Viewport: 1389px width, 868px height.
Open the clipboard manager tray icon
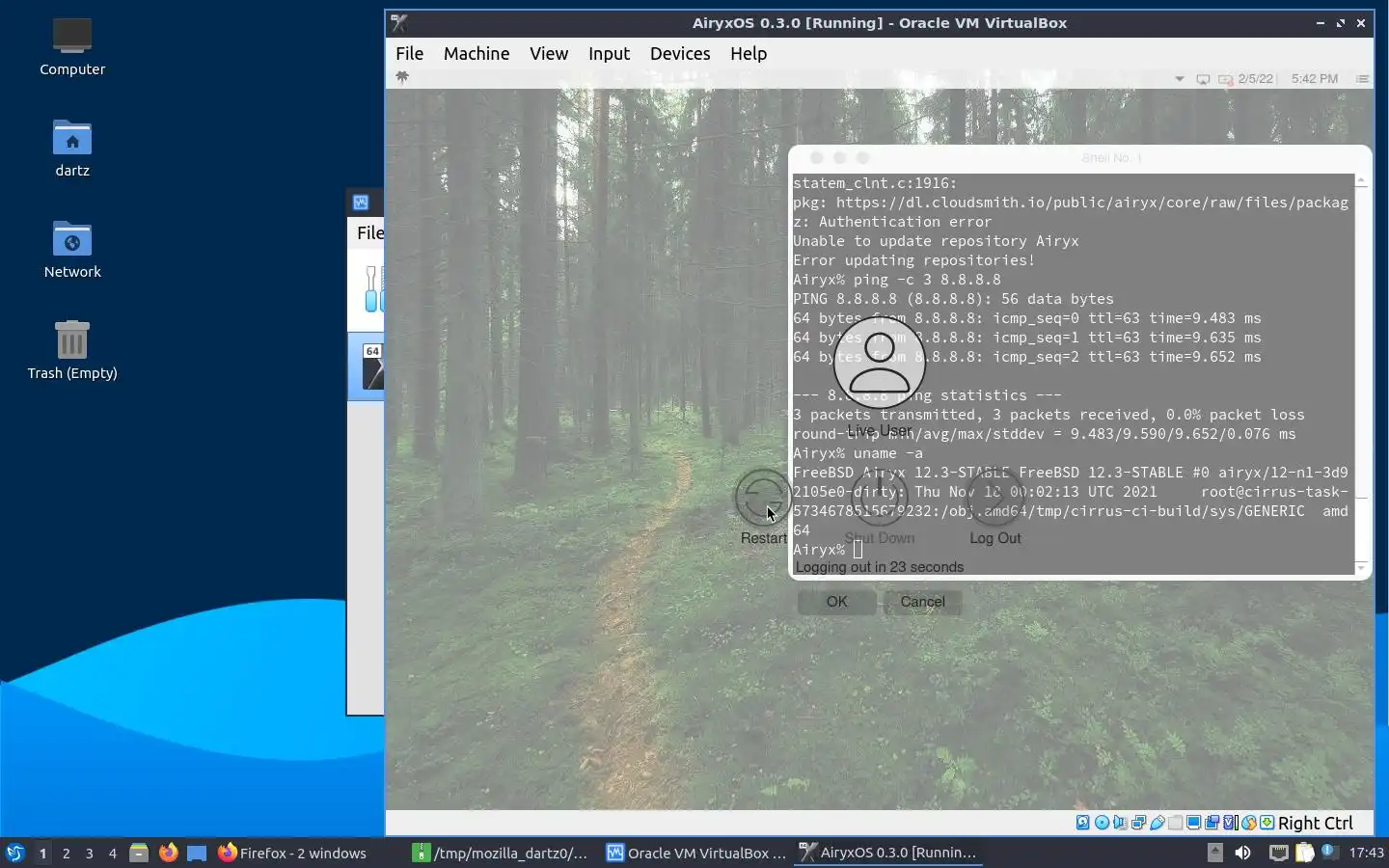[1305, 853]
